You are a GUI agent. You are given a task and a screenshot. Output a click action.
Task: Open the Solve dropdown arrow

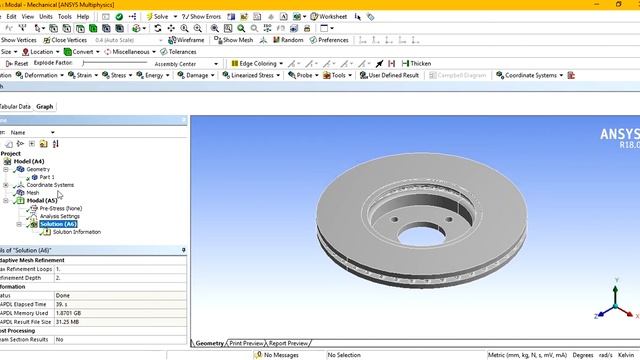175,16
